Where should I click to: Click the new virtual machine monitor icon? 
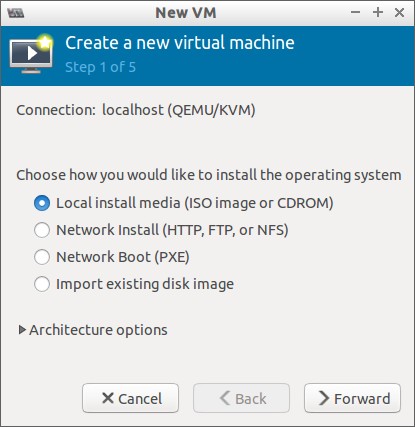tap(31, 54)
